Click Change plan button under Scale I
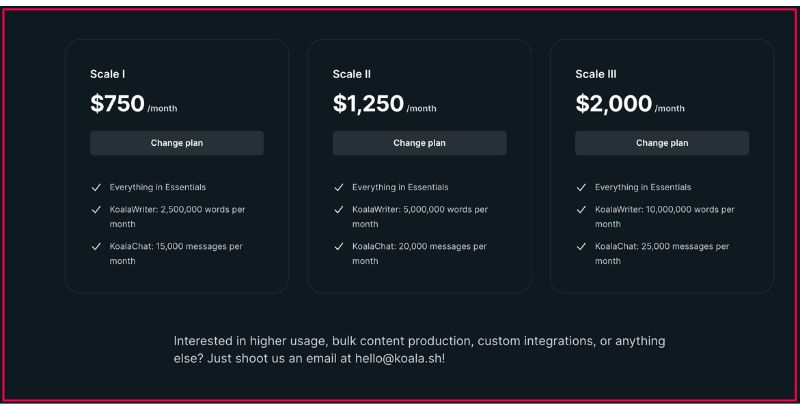 click(177, 143)
